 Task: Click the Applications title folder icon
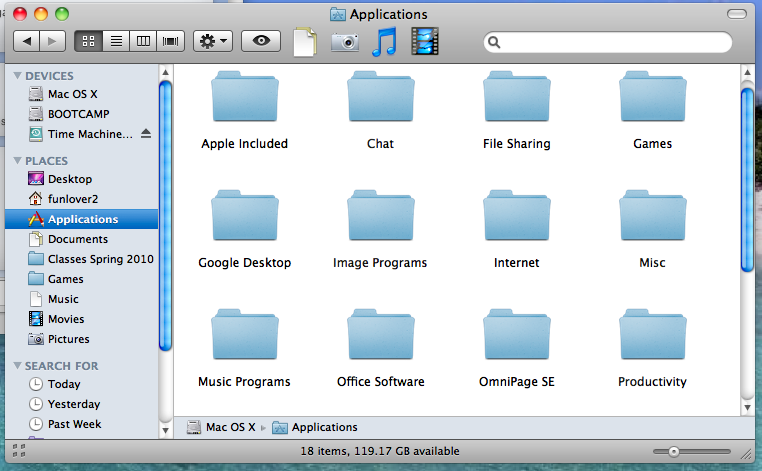[338, 15]
